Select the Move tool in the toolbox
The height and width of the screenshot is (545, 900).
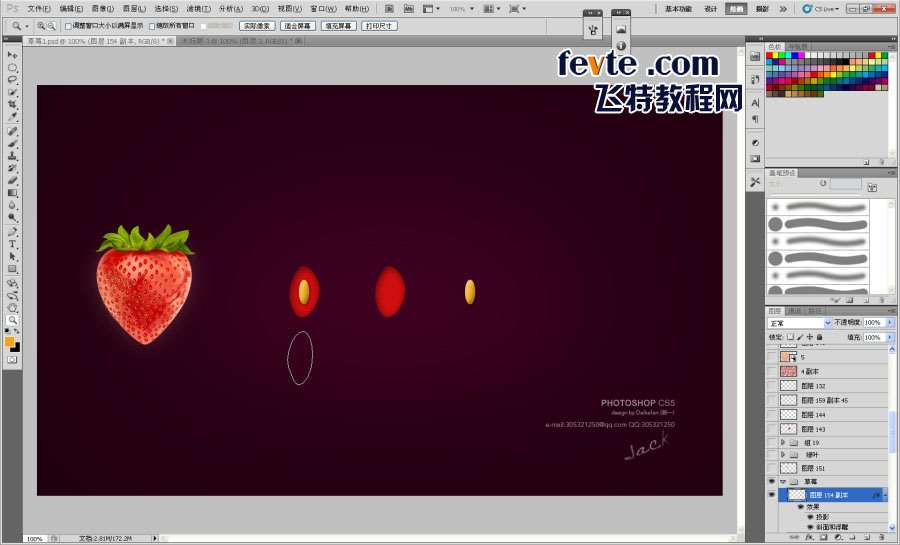12,55
